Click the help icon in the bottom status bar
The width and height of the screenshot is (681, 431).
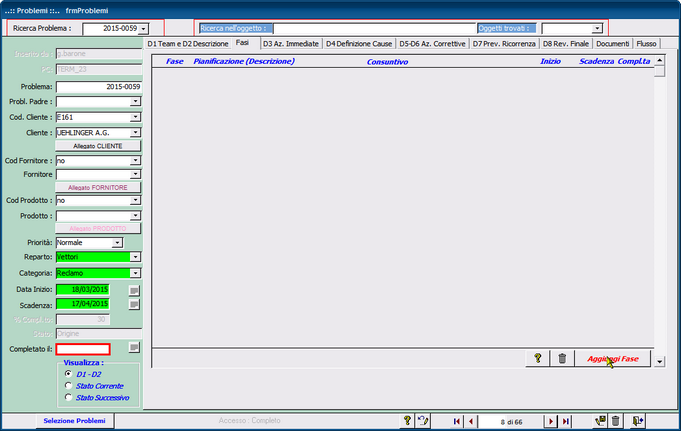(407, 421)
